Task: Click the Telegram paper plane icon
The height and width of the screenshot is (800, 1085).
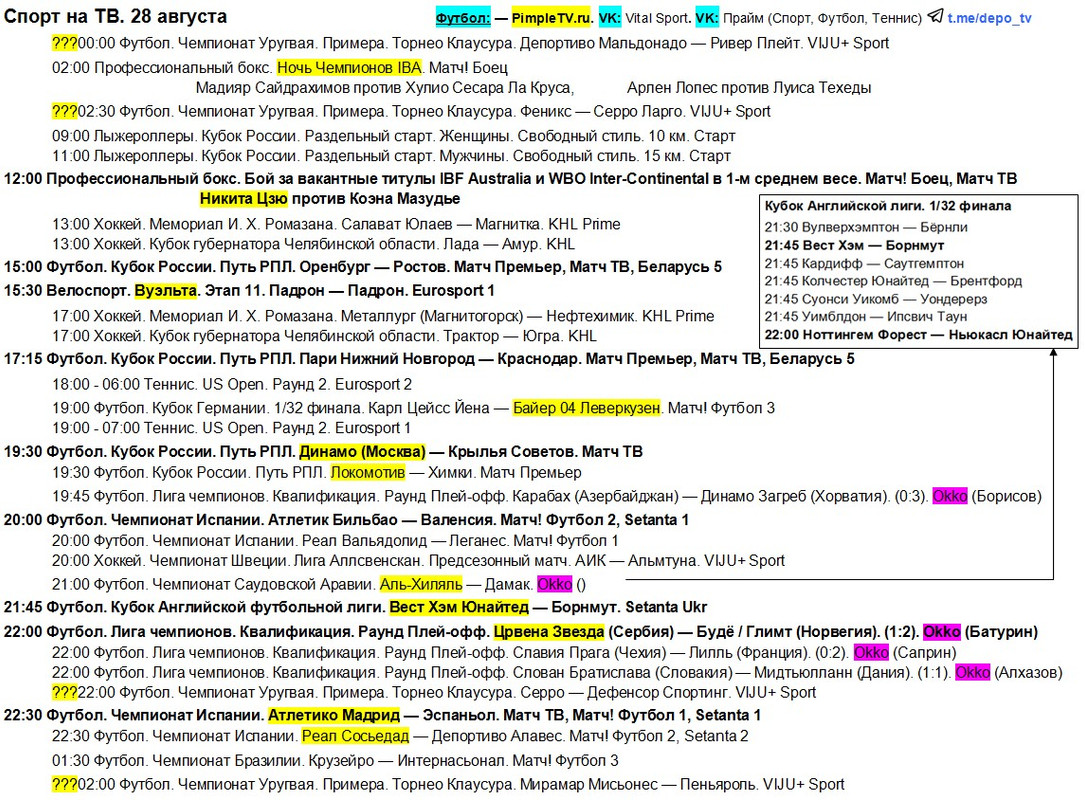Action: tap(935, 16)
